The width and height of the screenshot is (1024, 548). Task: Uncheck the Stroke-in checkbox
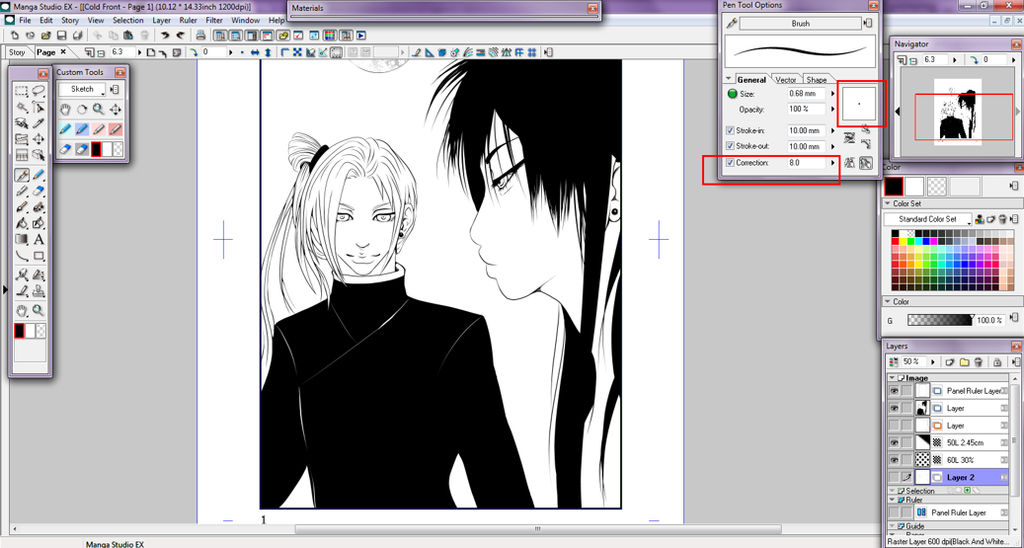tap(730, 130)
